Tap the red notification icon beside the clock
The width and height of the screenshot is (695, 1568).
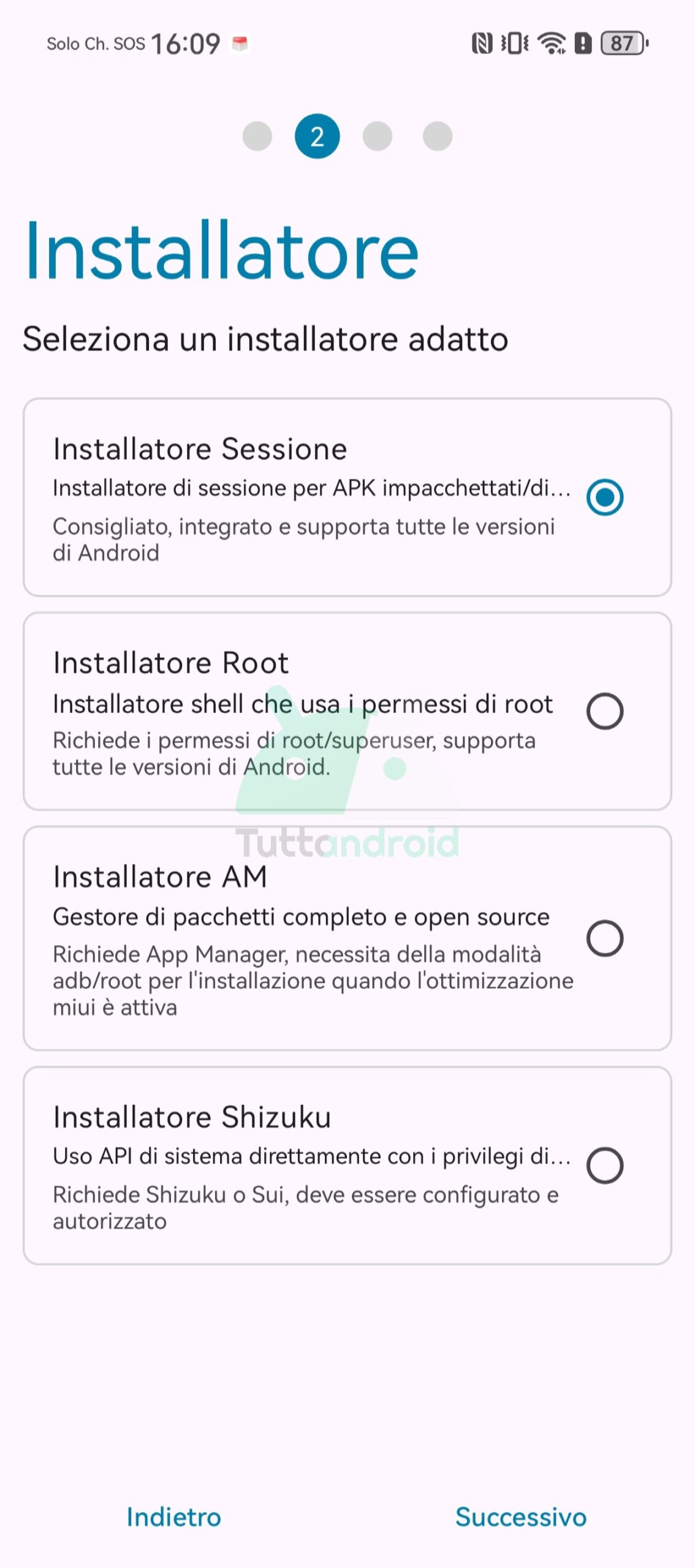240,43
